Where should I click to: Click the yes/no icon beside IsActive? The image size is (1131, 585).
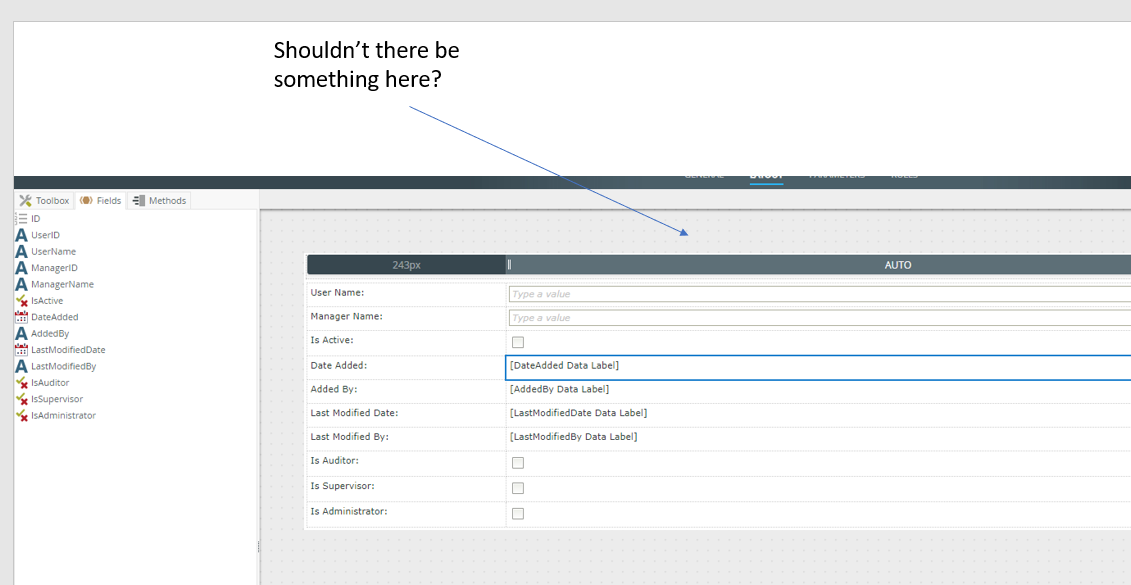coord(21,301)
